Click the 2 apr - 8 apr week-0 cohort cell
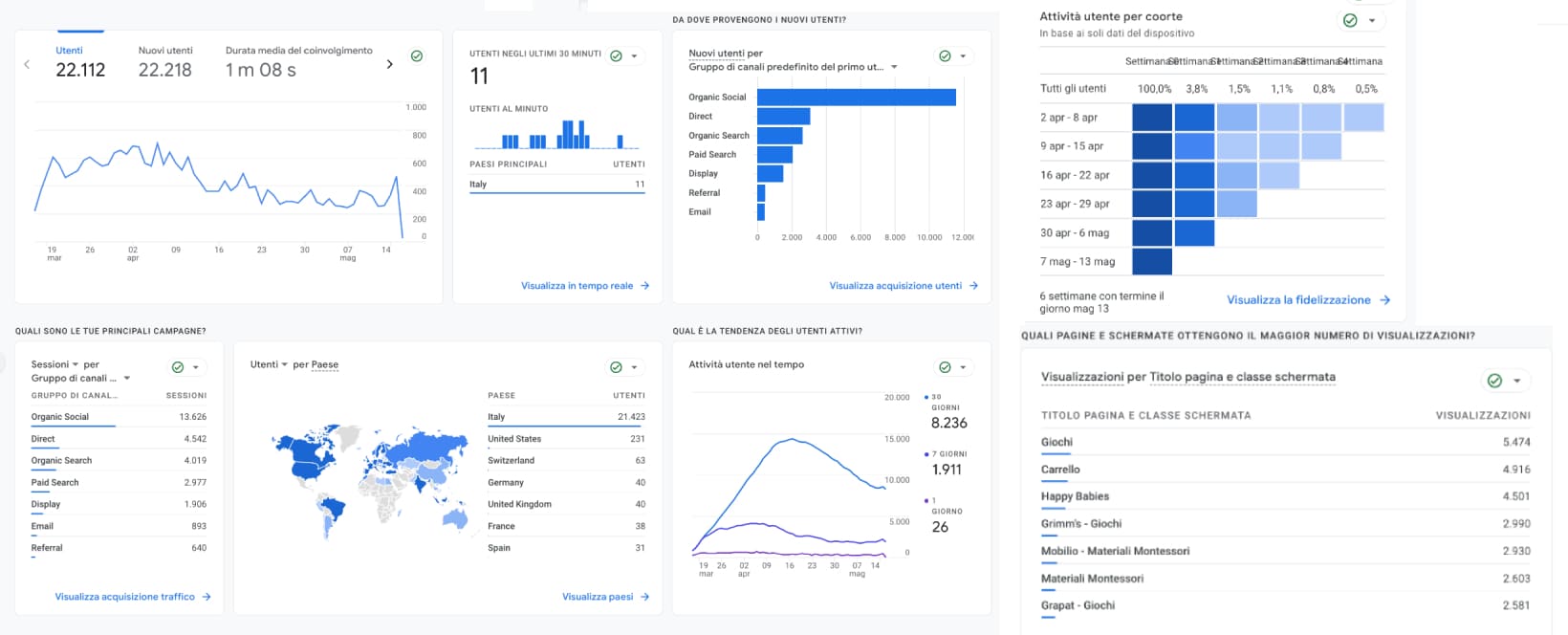This screenshot has height=635, width=1568. tap(1152, 118)
